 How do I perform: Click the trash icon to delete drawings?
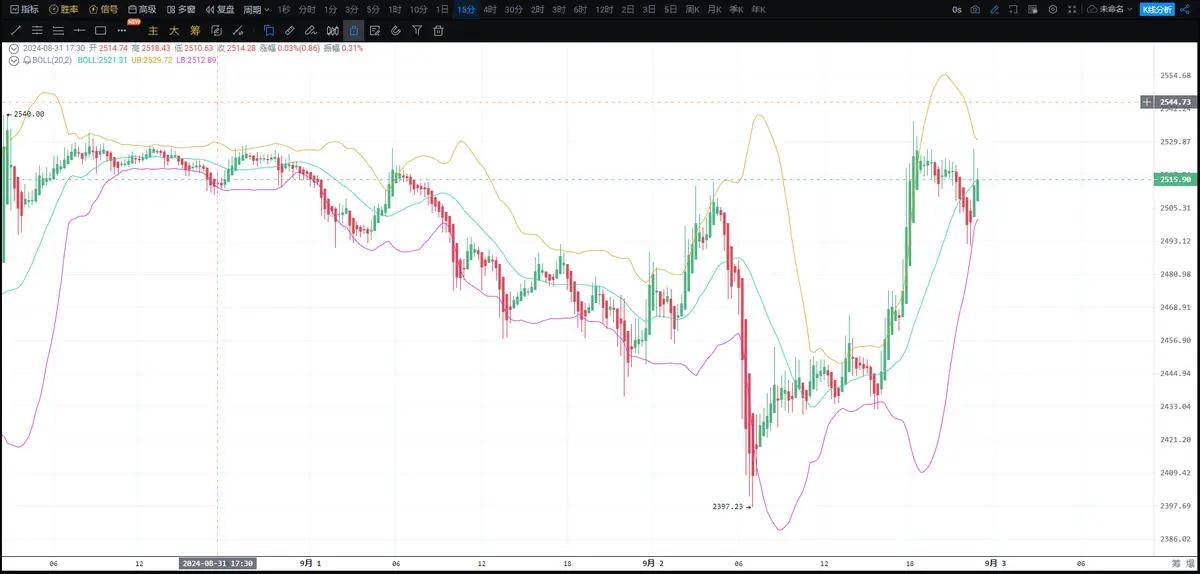pos(437,30)
